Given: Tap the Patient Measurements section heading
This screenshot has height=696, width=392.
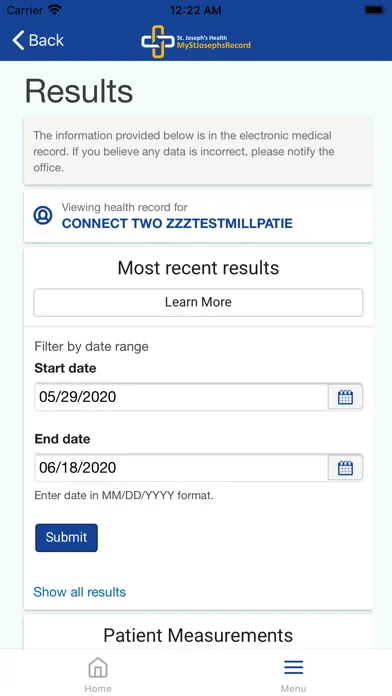Looking at the screenshot, I should point(198,636).
